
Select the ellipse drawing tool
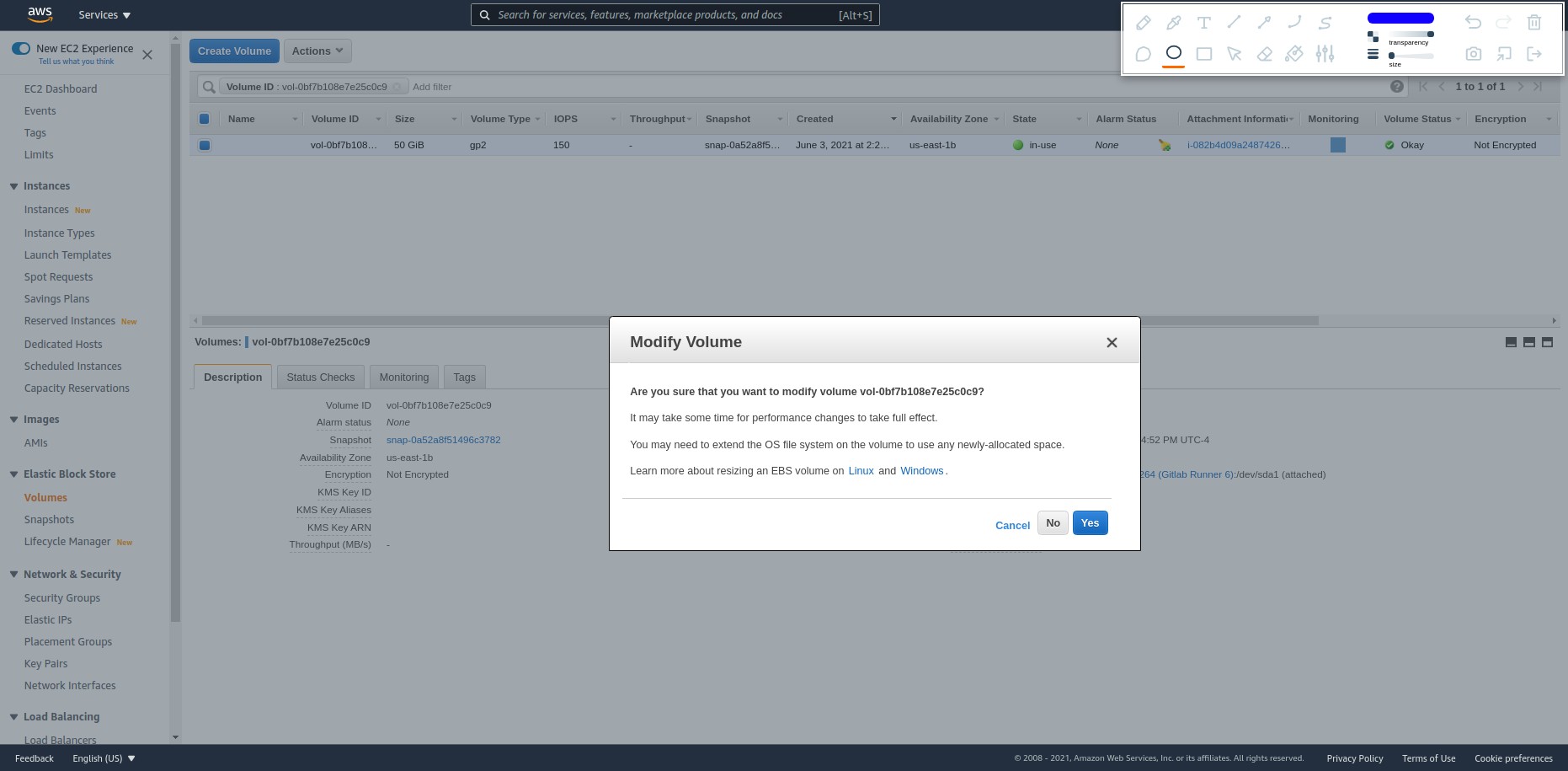(1173, 53)
